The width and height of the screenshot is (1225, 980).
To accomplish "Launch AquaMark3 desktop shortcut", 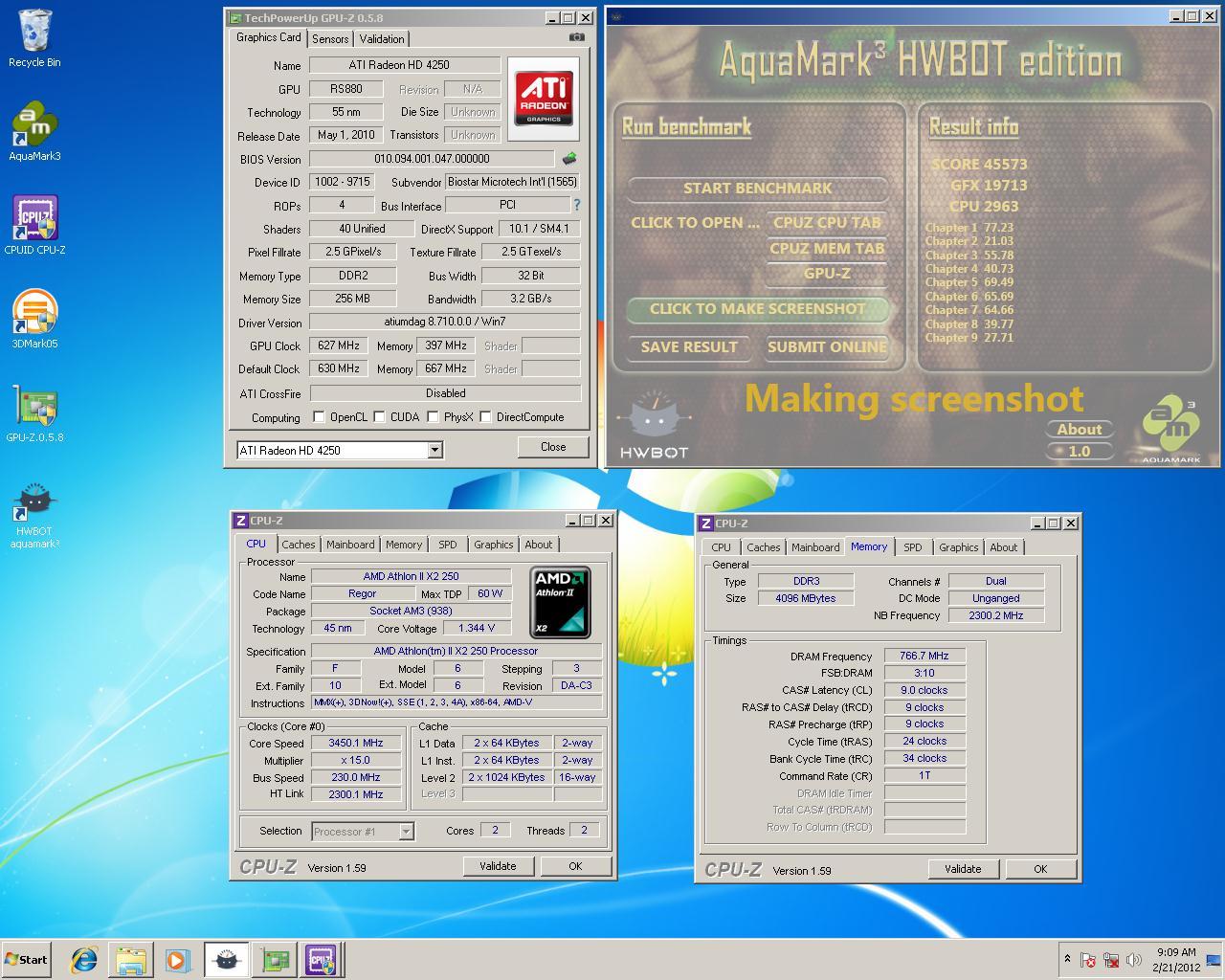I will (34, 132).
